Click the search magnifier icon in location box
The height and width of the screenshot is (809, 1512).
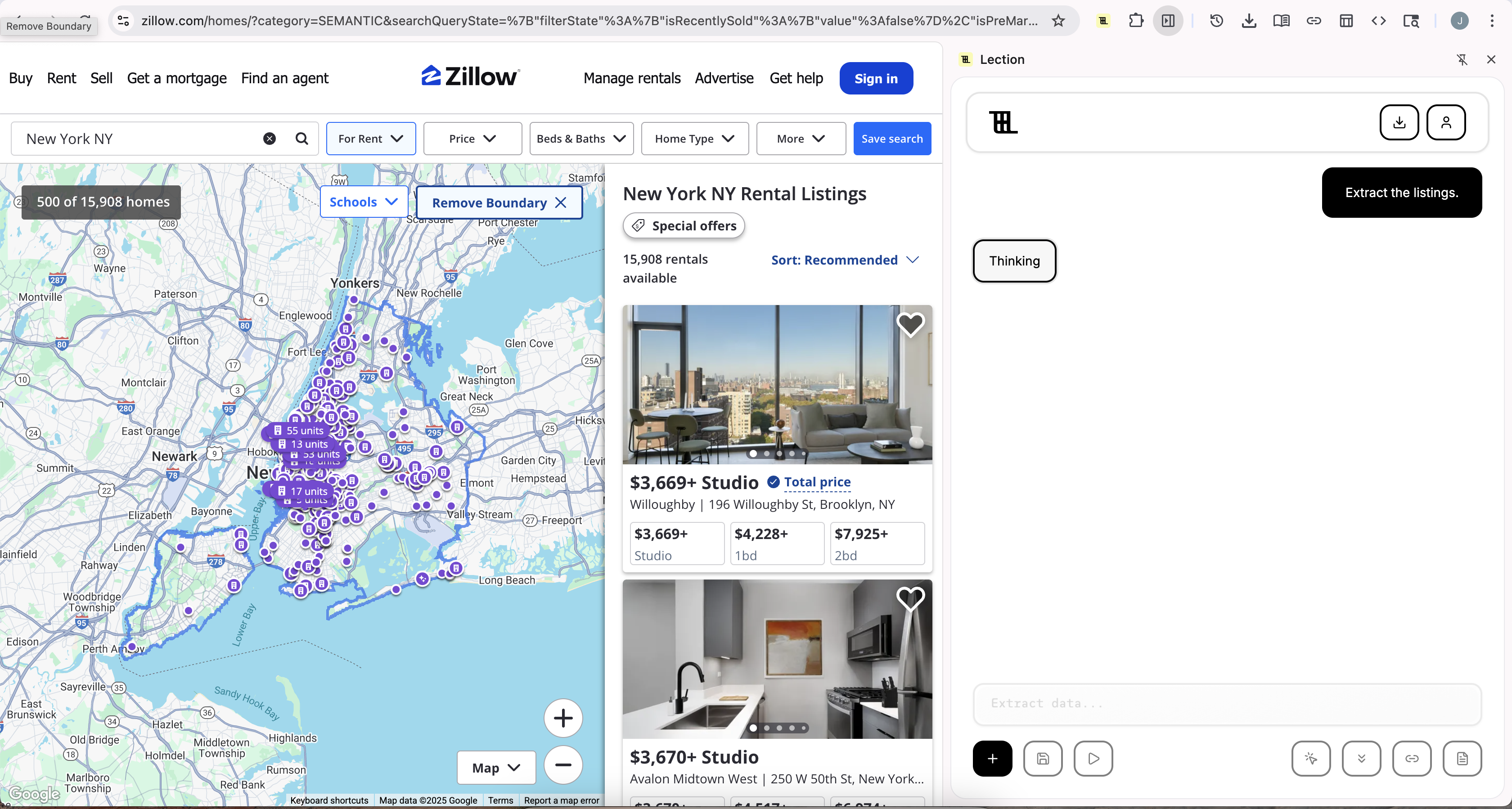pos(301,139)
